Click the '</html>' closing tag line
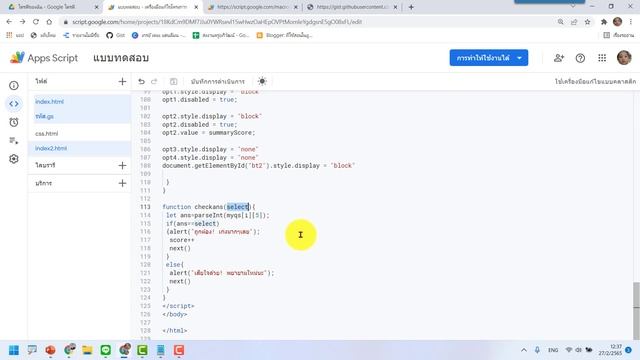The image size is (640, 360). pyautogui.click(x=175, y=331)
